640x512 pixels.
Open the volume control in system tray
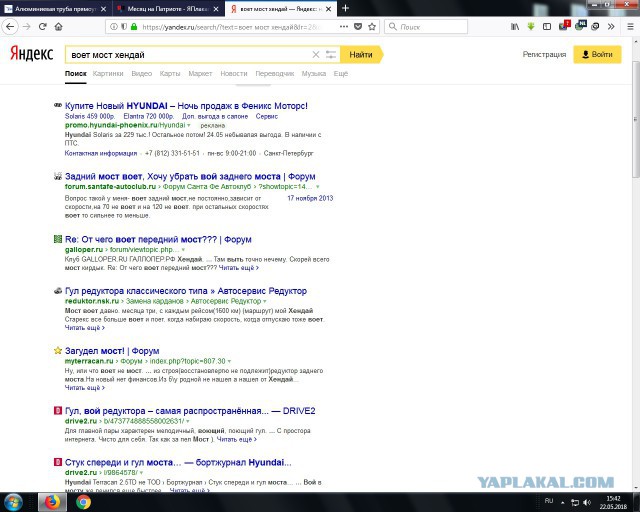[x=587, y=502]
